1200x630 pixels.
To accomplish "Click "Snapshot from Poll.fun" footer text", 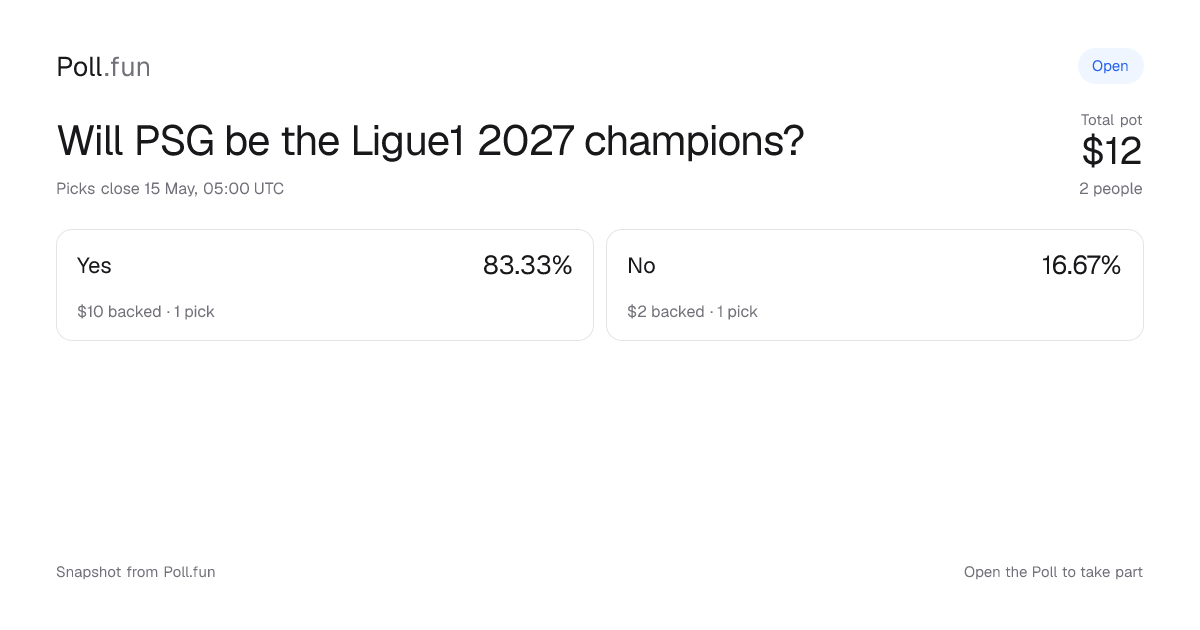I will pyautogui.click(x=136, y=572).
